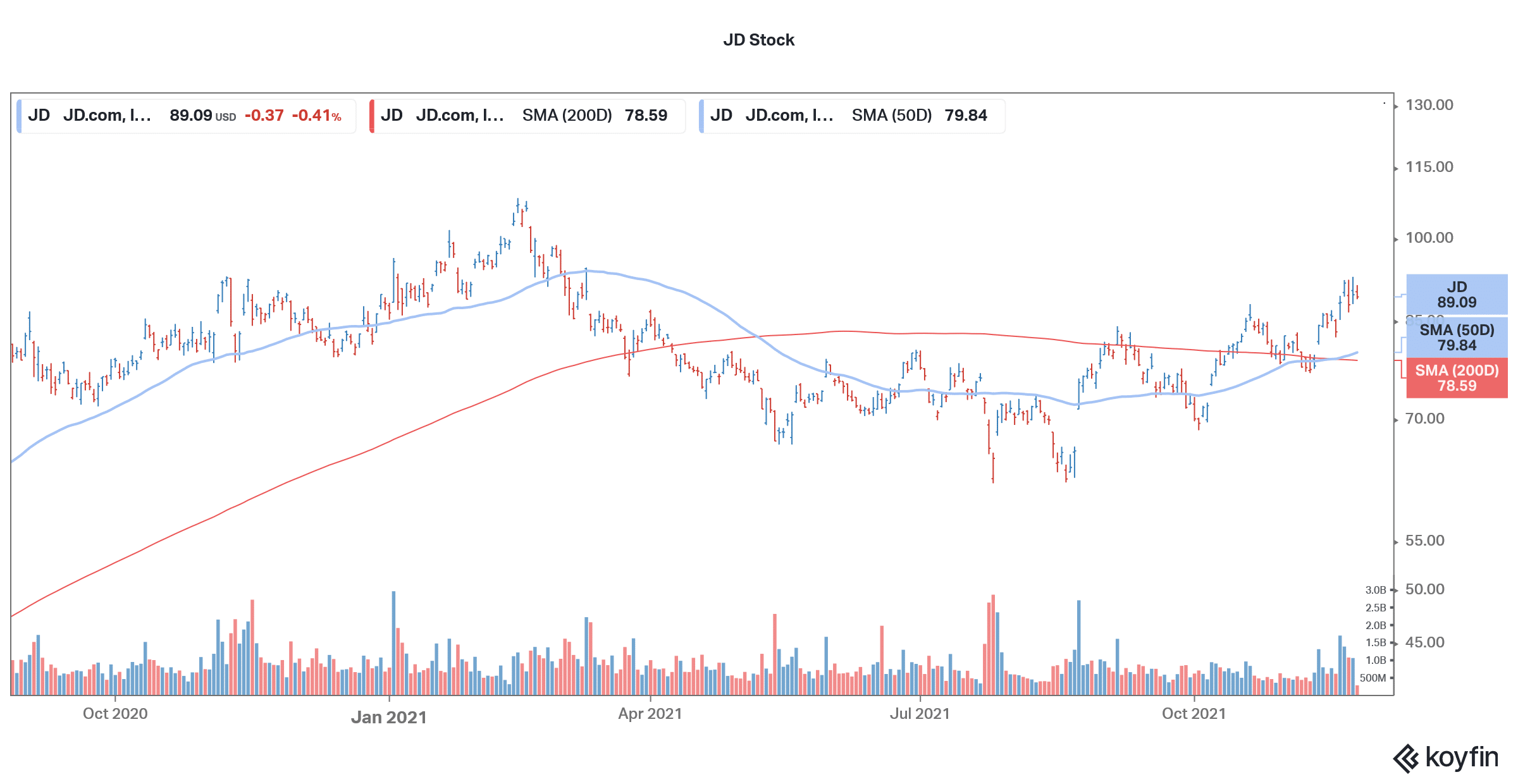Viewport: 1518px width, 784px height.
Task: Click the koyfin logo
Action: click(1446, 757)
